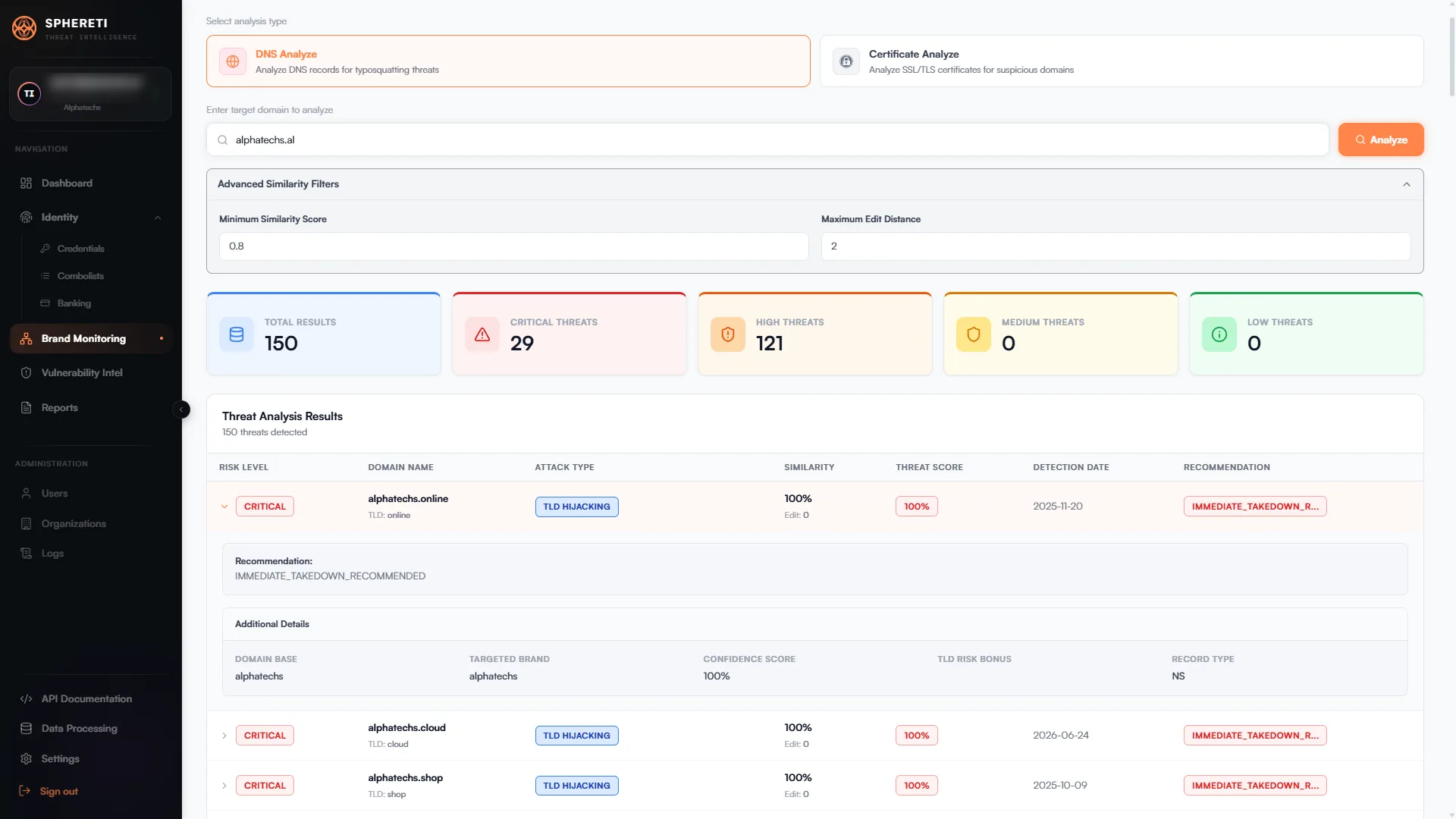Click the Data Processing database icon
The width and height of the screenshot is (1456, 819).
26,728
